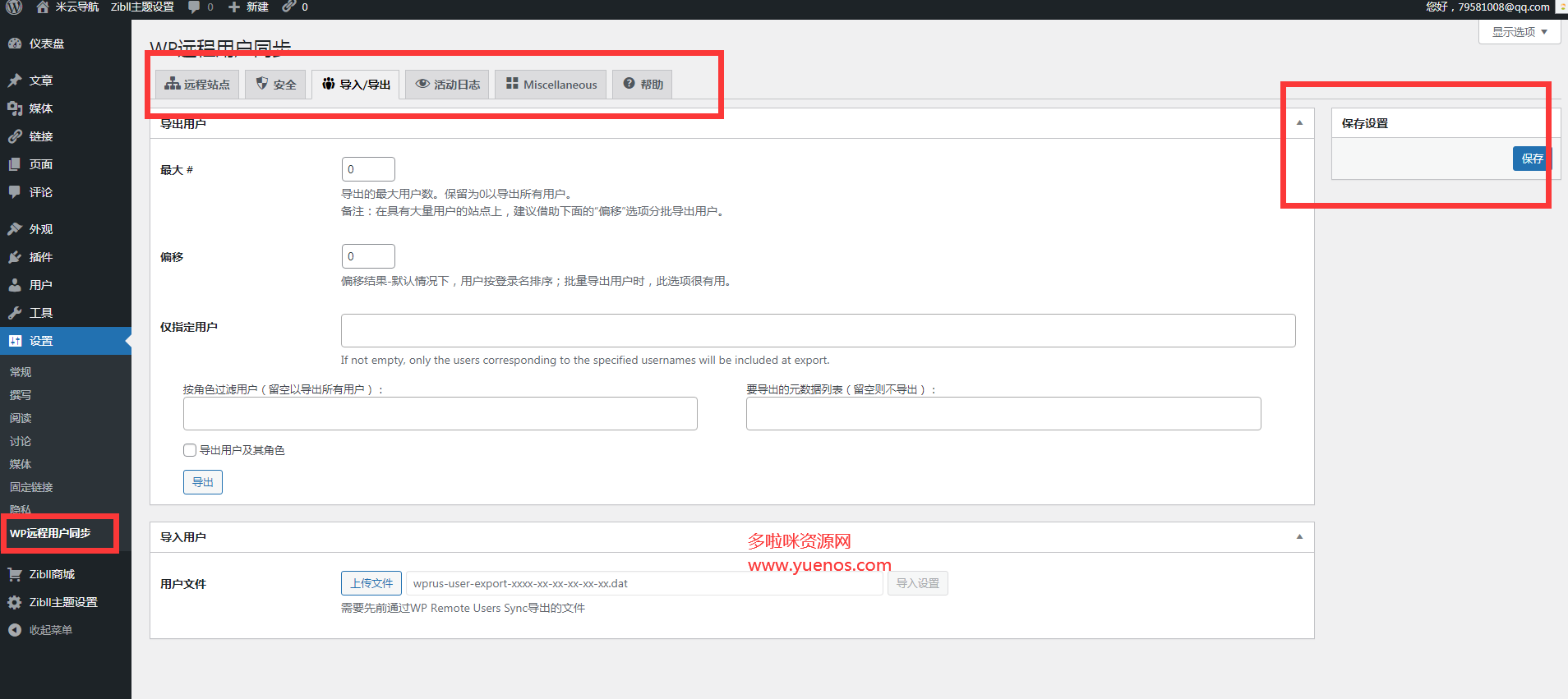Open 仪表盘 dashboard icon in sidebar
This screenshot has width=1568, height=699.
pyautogui.click(x=15, y=44)
